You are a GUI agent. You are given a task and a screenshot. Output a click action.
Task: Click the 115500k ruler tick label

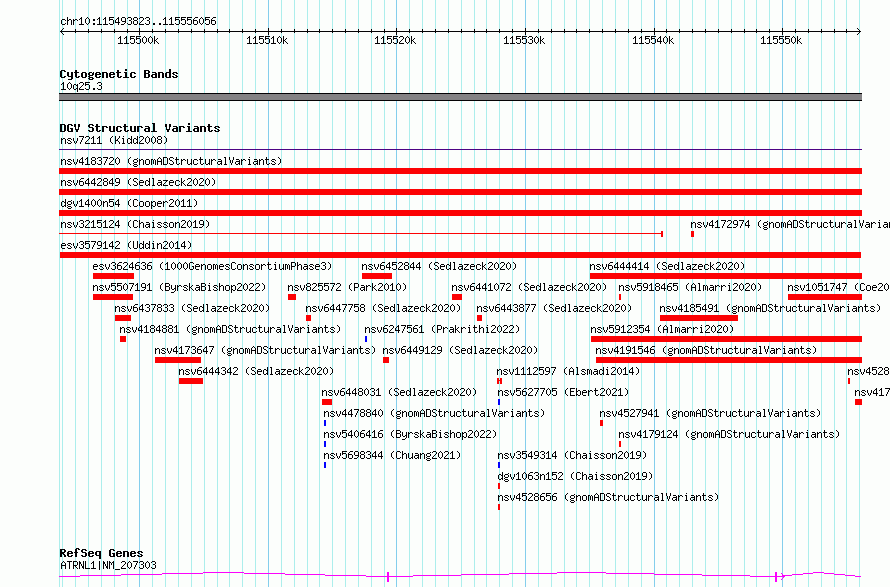click(138, 40)
